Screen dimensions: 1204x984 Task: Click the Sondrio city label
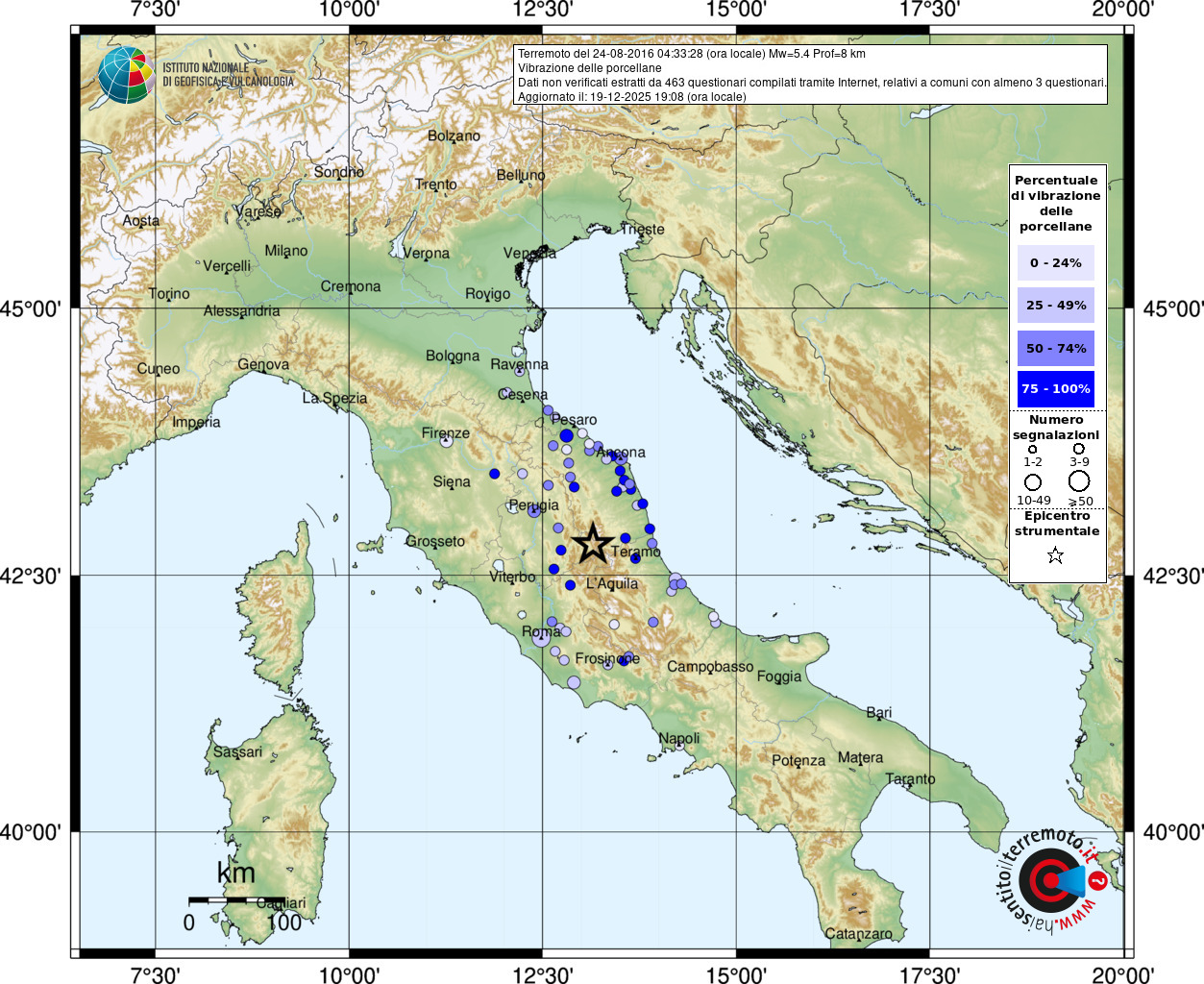339,172
